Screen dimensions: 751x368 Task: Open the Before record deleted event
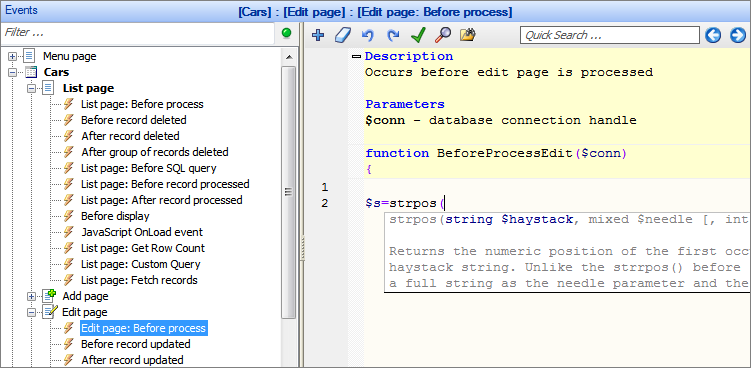(x=134, y=120)
